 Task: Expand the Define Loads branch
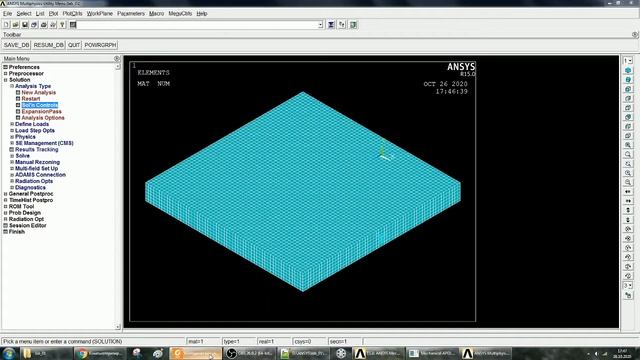click(x=12, y=124)
